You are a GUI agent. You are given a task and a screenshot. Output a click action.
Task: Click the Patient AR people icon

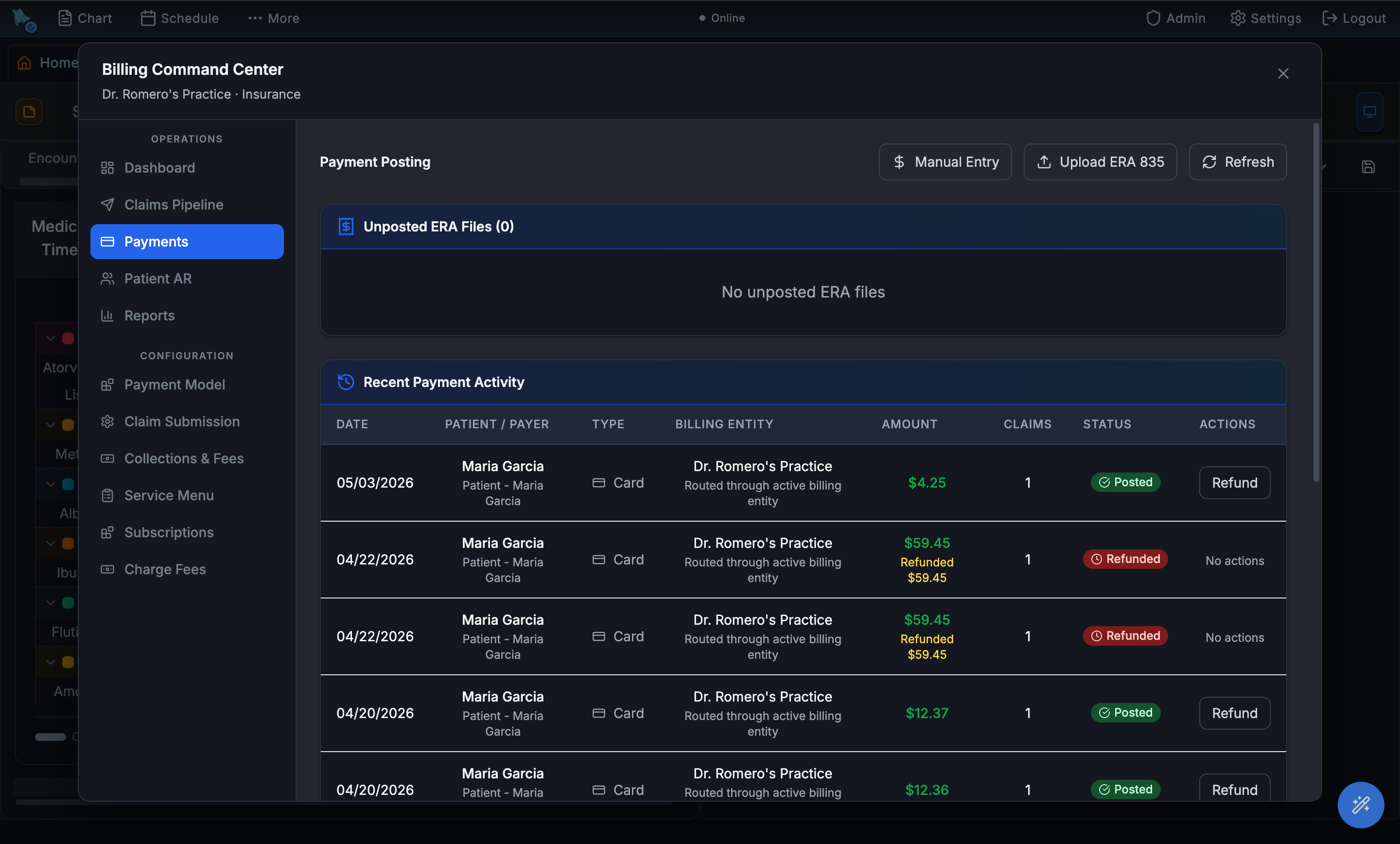(107, 279)
